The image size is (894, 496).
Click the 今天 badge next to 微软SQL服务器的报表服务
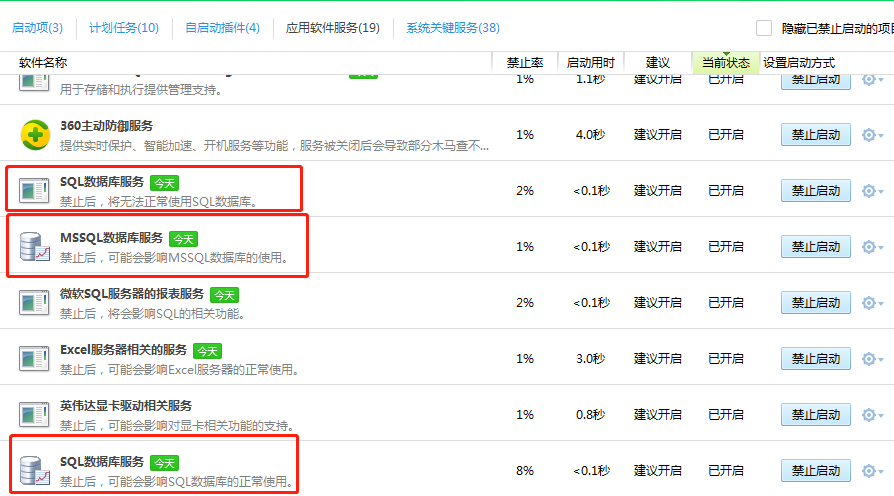click(x=224, y=295)
